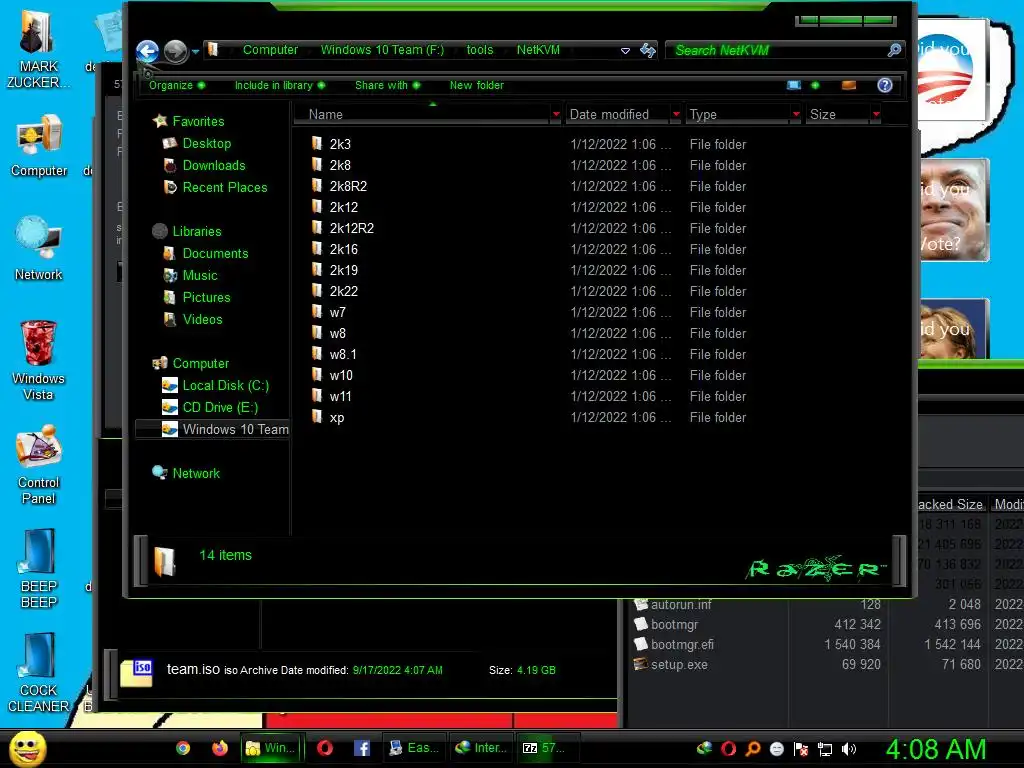Open the Include in library menu
Image resolution: width=1024 pixels, height=768 pixels.
[280, 86]
